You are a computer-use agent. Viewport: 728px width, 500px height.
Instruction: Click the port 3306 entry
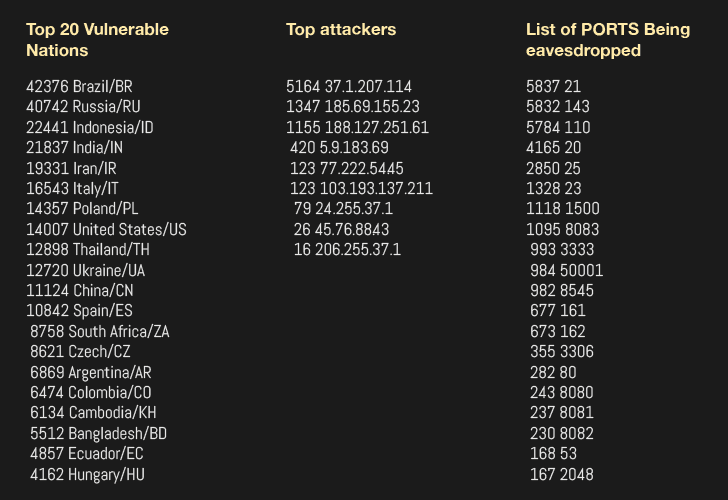[561, 351]
